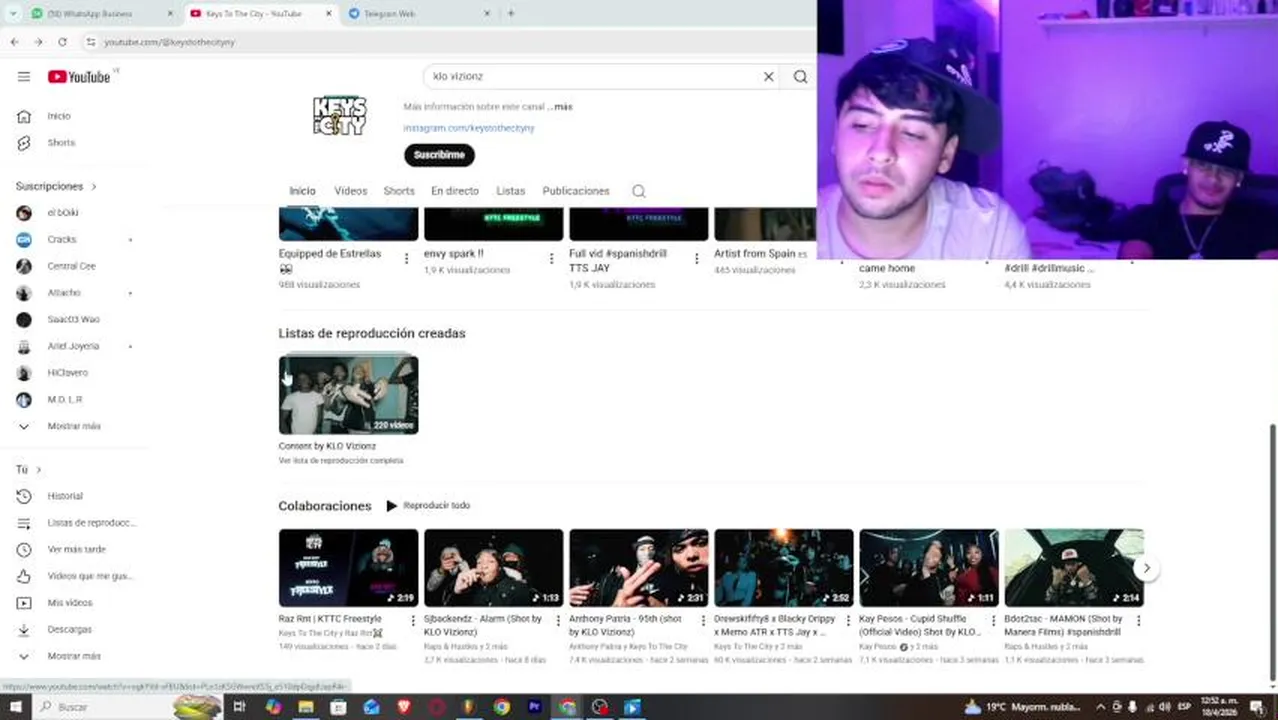Open options menu for Sjbackendz Alarm video
The height and width of the screenshot is (720, 1278).
(557, 621)
